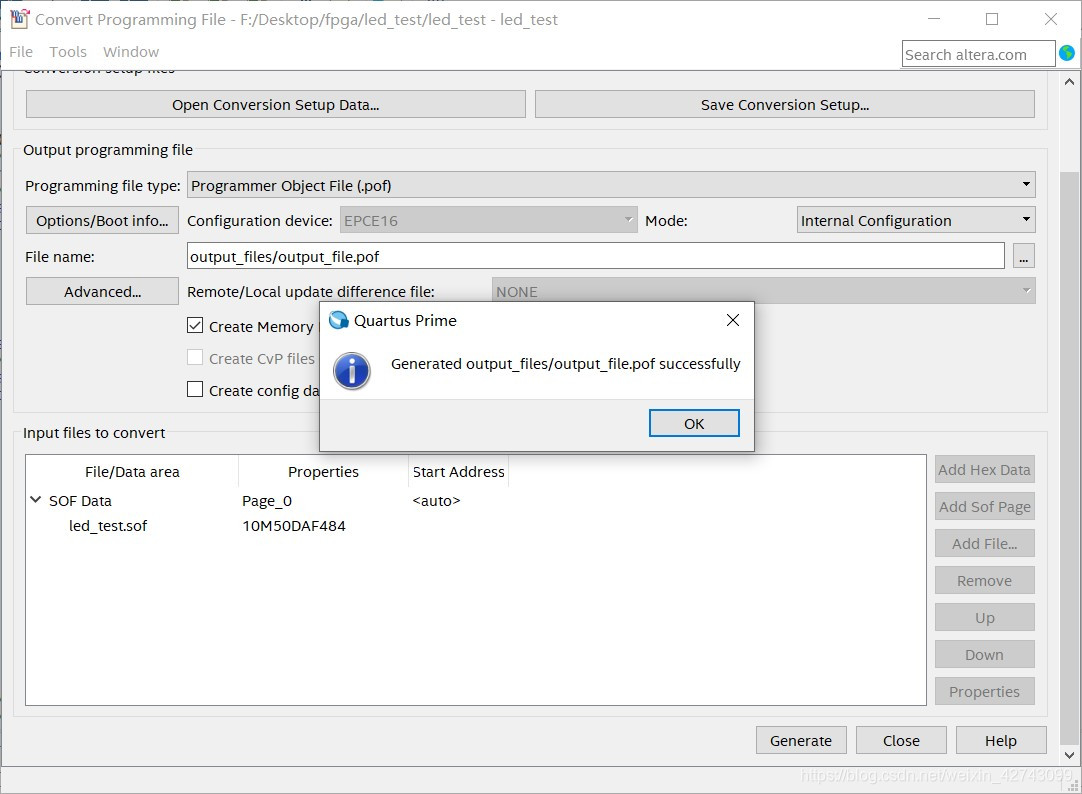
Task: Click the 10M50DAF484 device cell
Action: tap(294, 526)
